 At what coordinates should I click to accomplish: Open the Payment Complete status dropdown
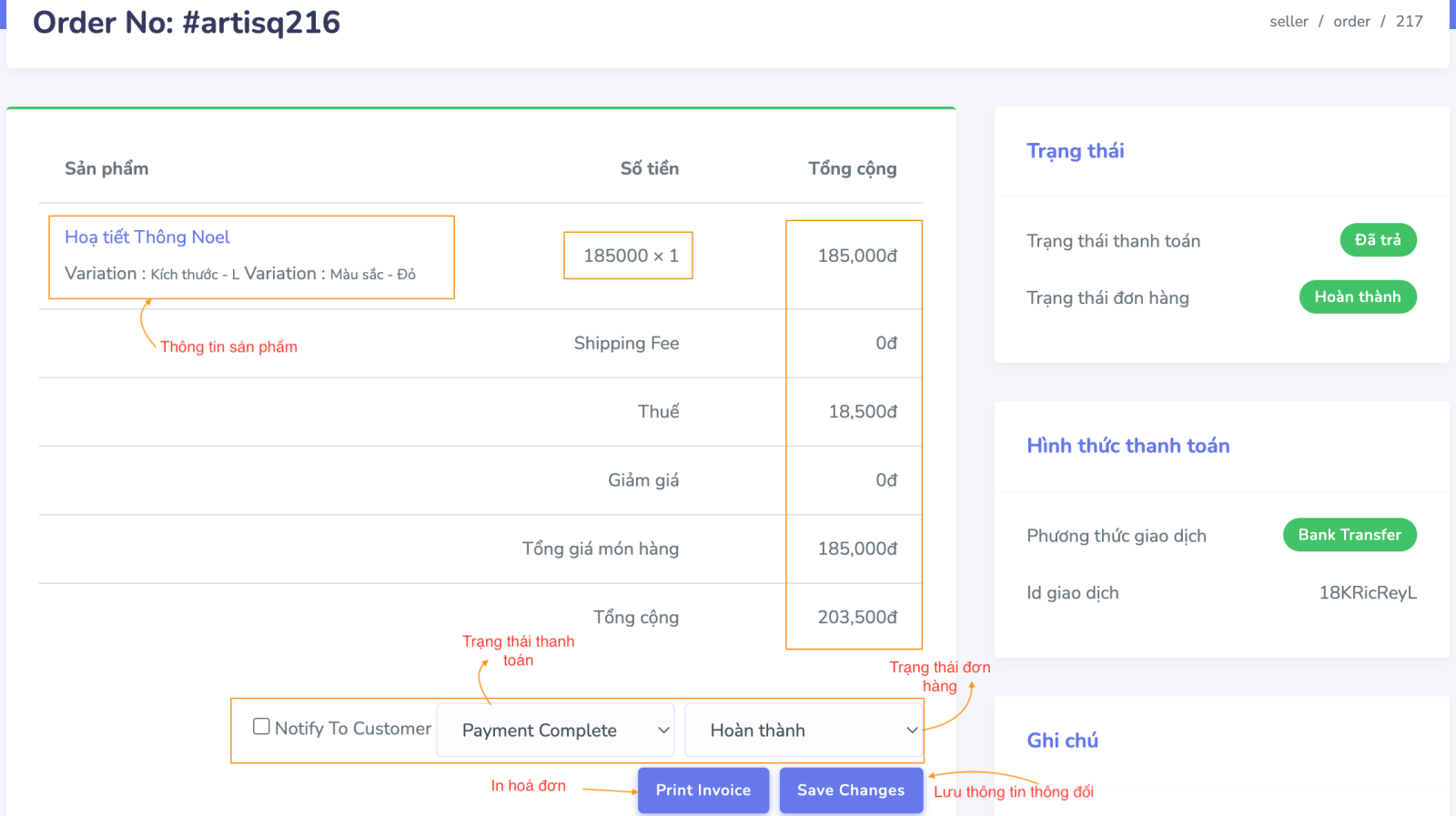tap(555, 730)
